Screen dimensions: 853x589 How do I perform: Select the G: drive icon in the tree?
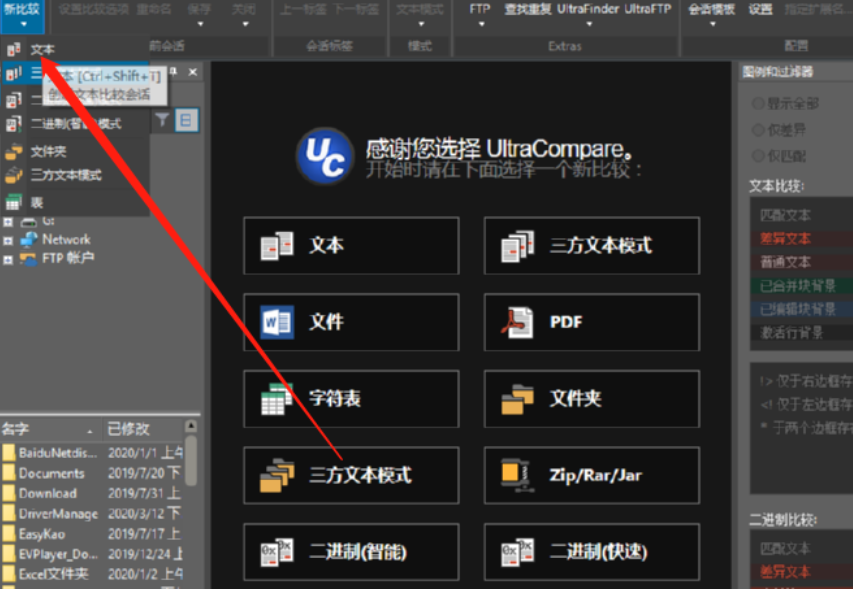point(28,222)
